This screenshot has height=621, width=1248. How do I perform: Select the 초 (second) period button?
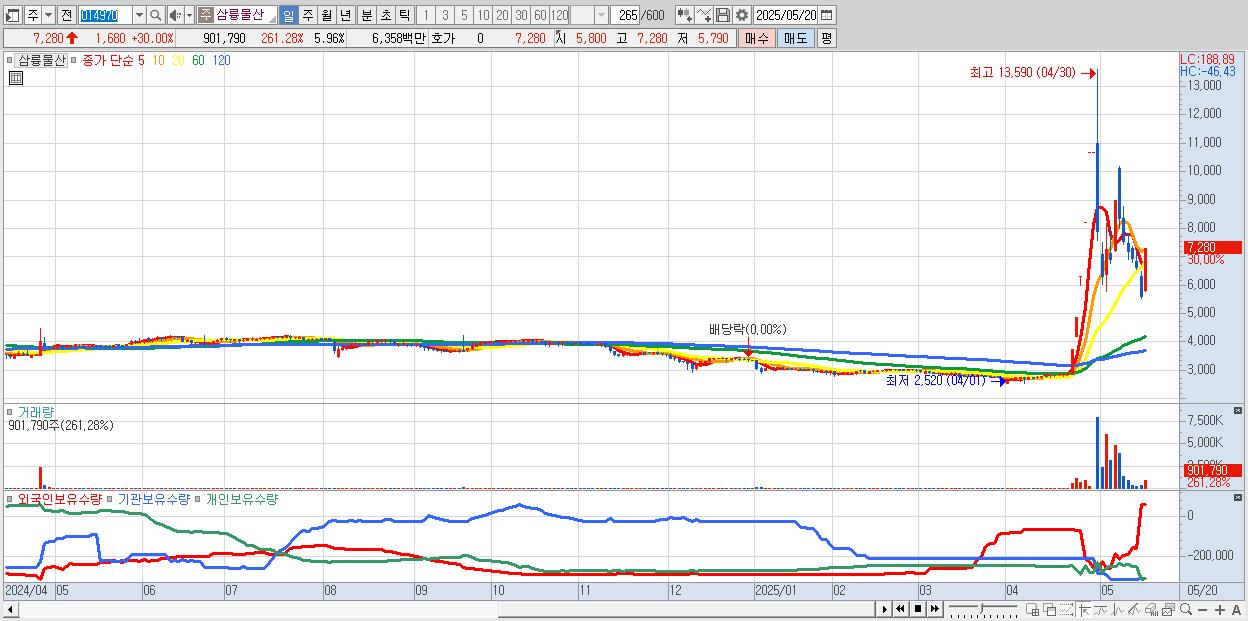[x=385, y=15]
